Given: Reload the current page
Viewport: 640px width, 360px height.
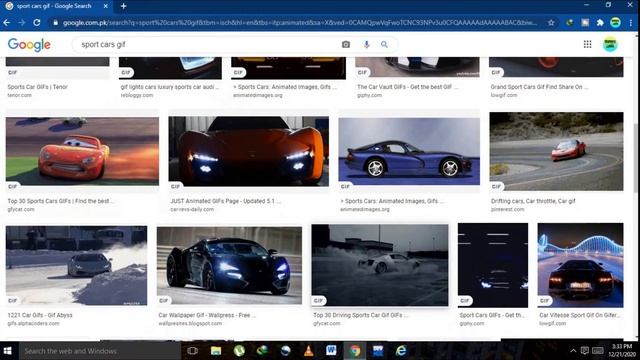Looking at the screenshot, I should pyautogui.click(x=37, y=23).
